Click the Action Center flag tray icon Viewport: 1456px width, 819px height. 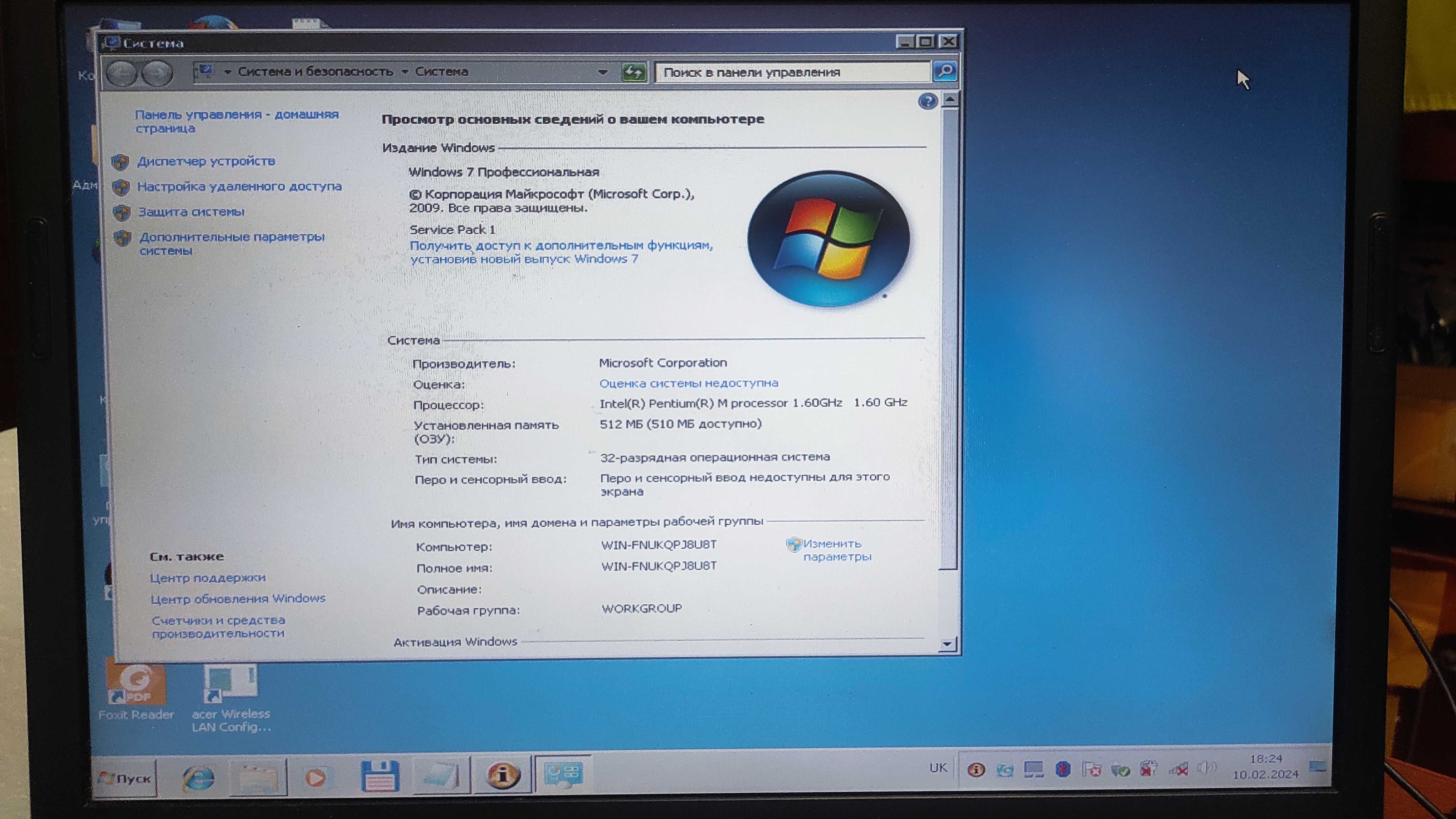click(x=1091, y=769)
